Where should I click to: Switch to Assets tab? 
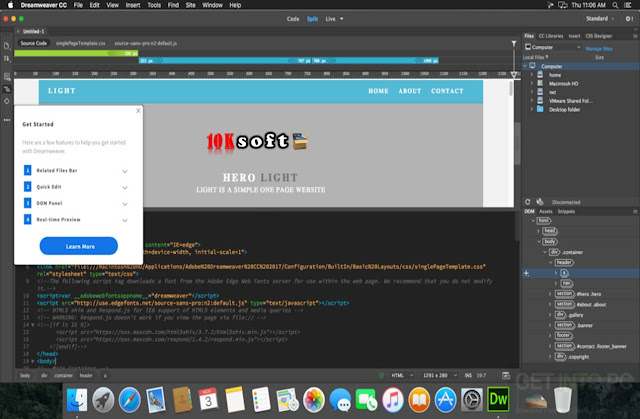545,211
